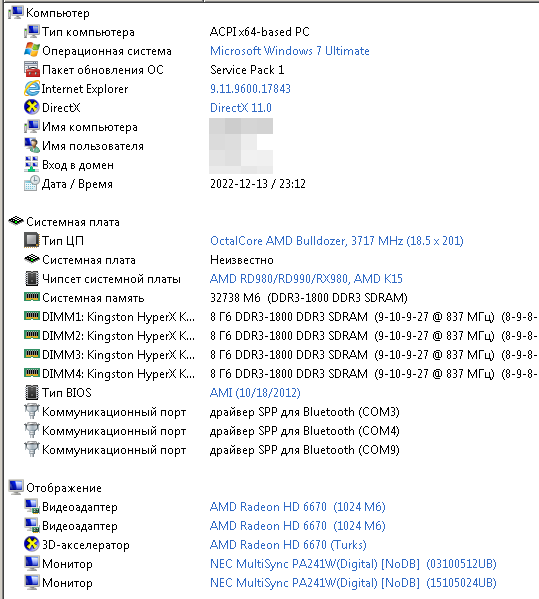Click the CPU chip icon next to Тип ЦП
The image size is (539, 599).
point(32,241)
